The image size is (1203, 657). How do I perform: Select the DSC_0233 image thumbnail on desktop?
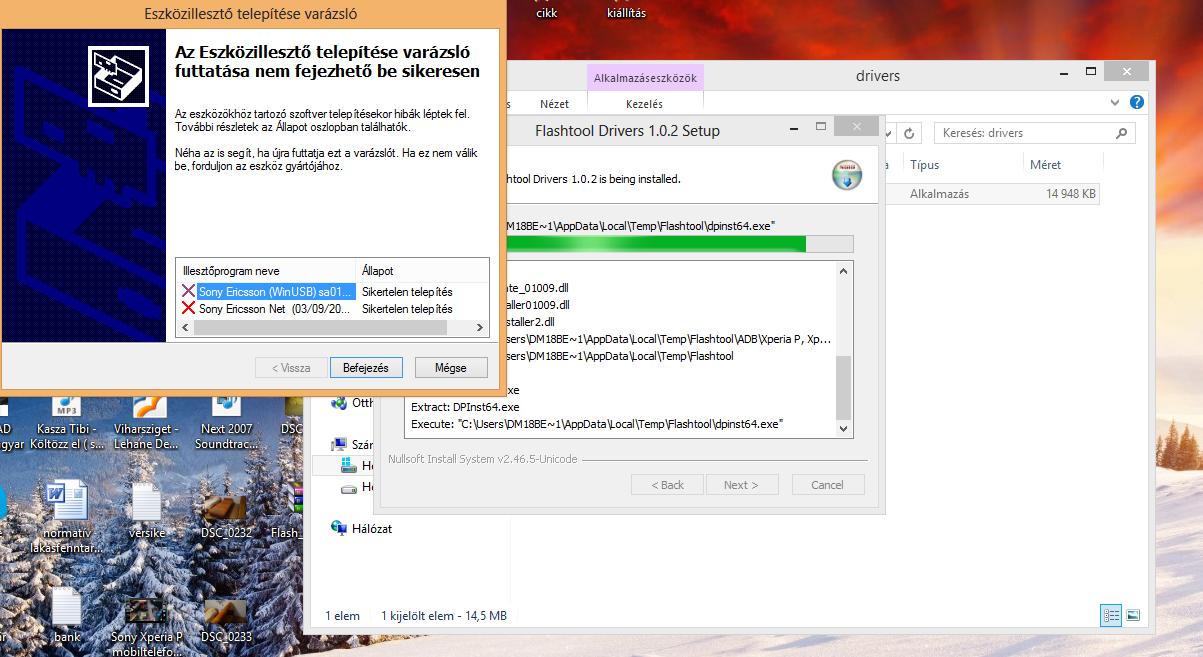pyautogui.click(x=226, y=618)
